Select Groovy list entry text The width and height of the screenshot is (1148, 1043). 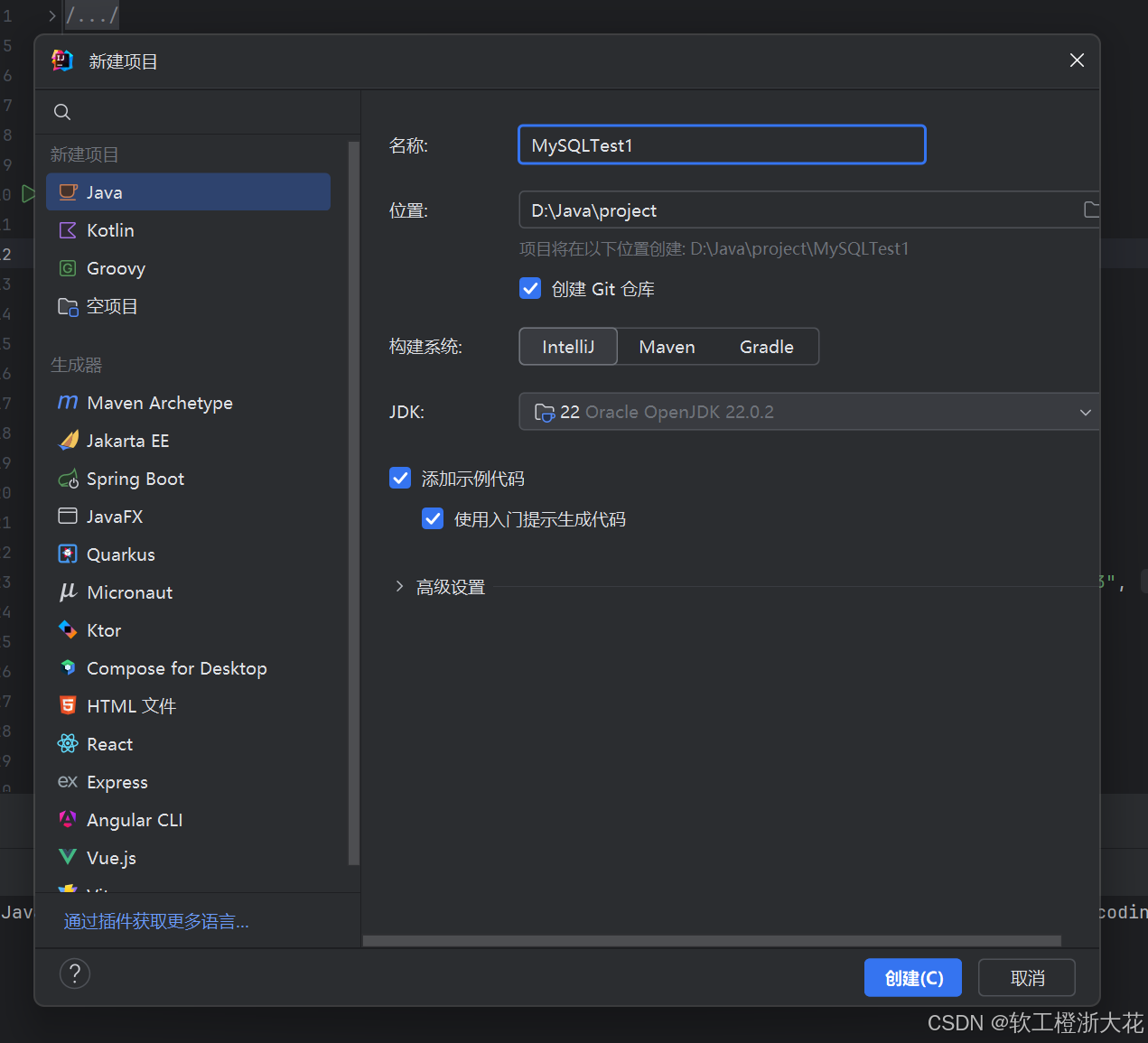coord(116,269)
